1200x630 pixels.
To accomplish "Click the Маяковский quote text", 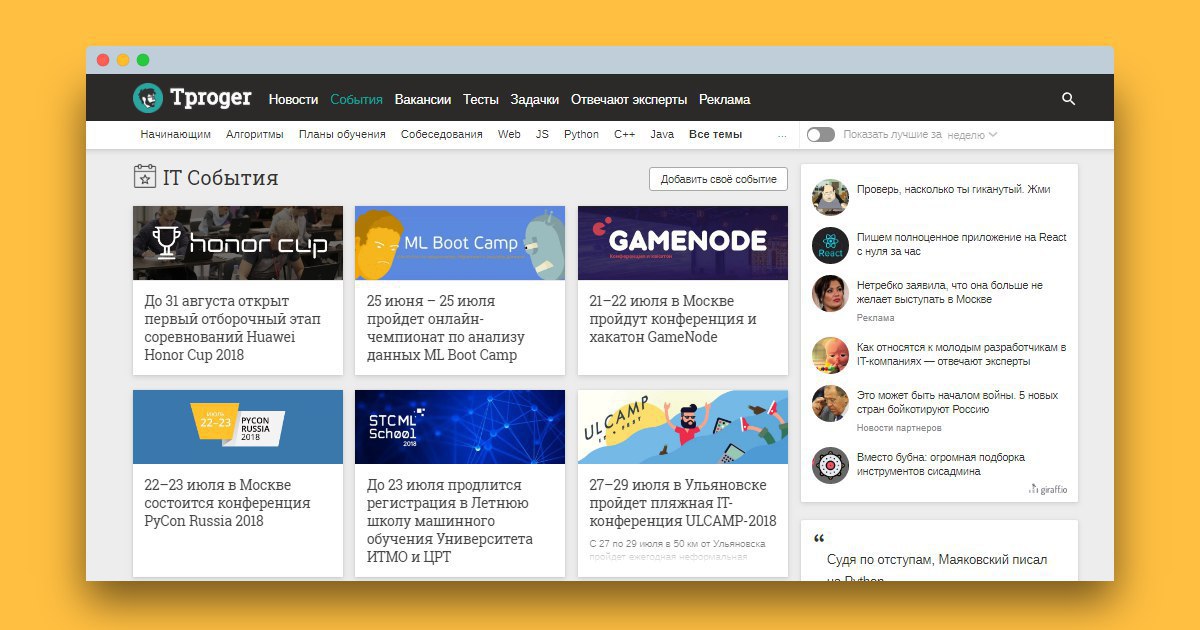I will (937, 569).
